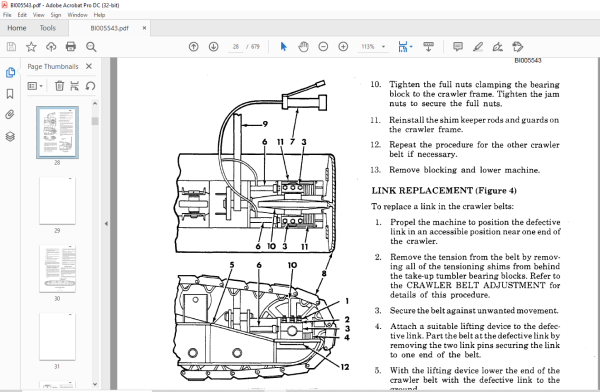Open fit page options dropdown arrow
This screenshot has width=600, height=392.
tap(411, 47)
